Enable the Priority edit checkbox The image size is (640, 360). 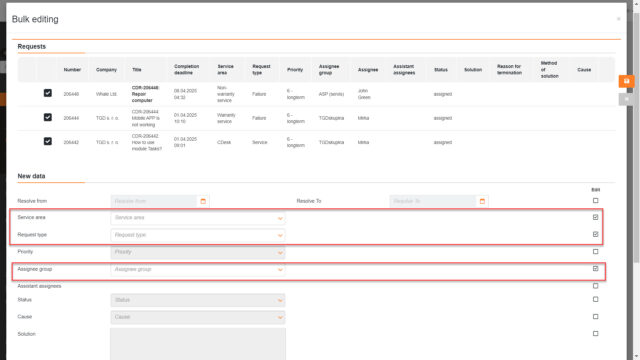[x=596, y=251]
